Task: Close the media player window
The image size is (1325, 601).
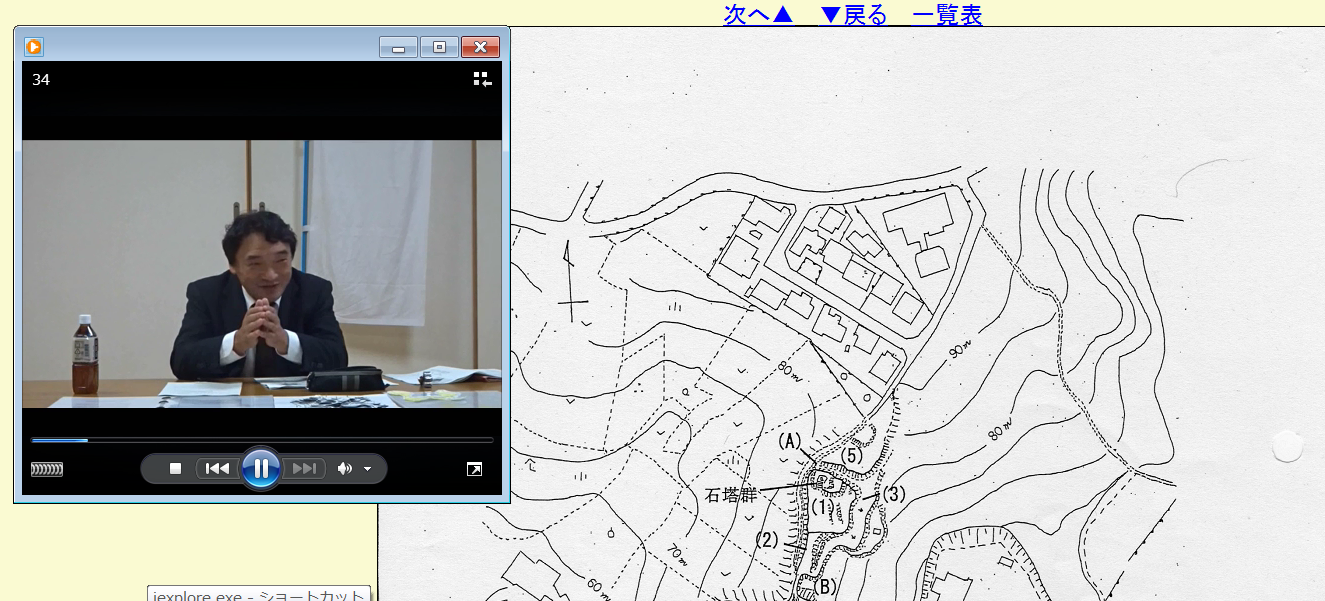Action: (x=480, y=47)
